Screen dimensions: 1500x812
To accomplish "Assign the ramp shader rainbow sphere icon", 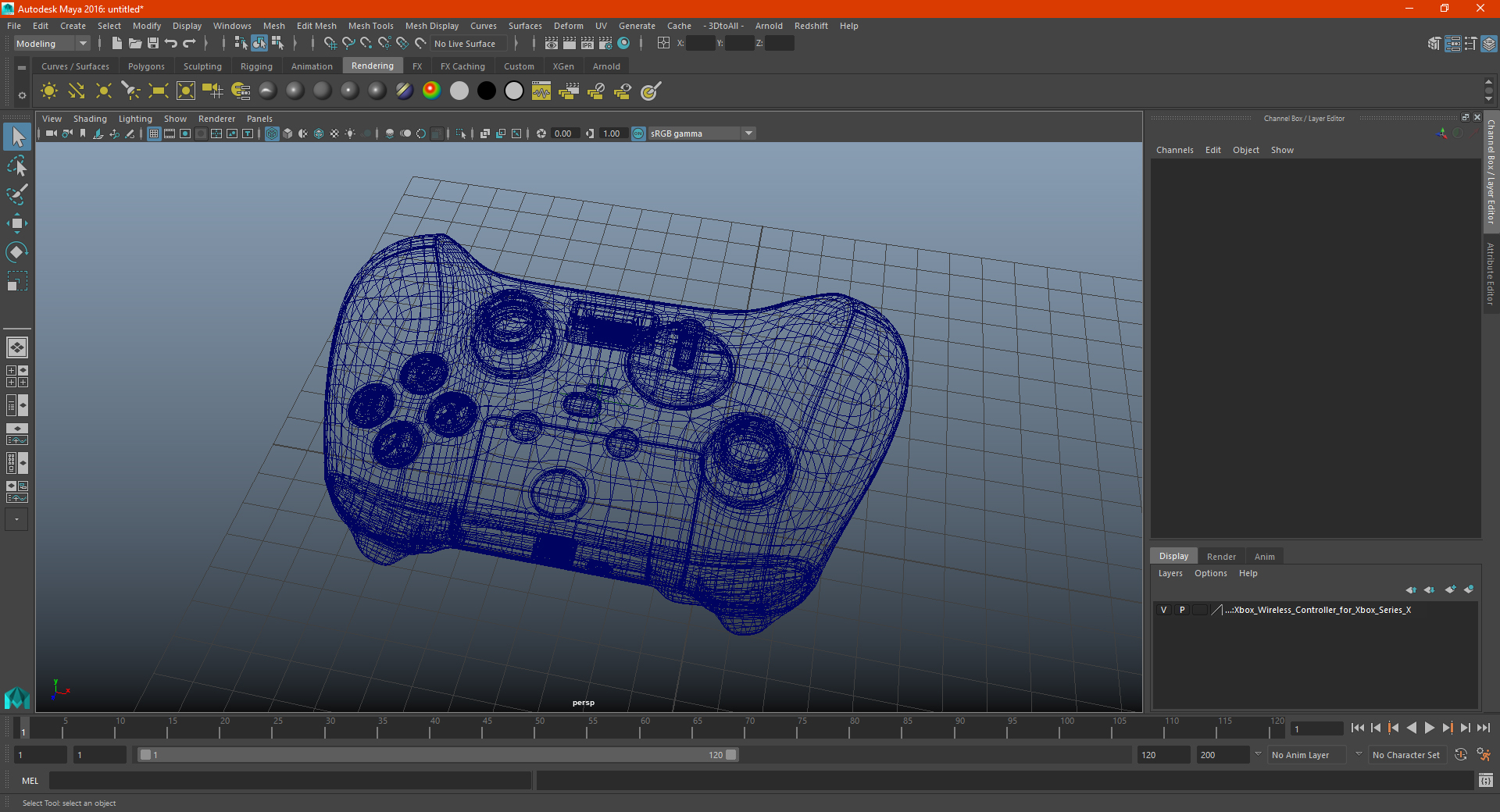I will point(431,91).
